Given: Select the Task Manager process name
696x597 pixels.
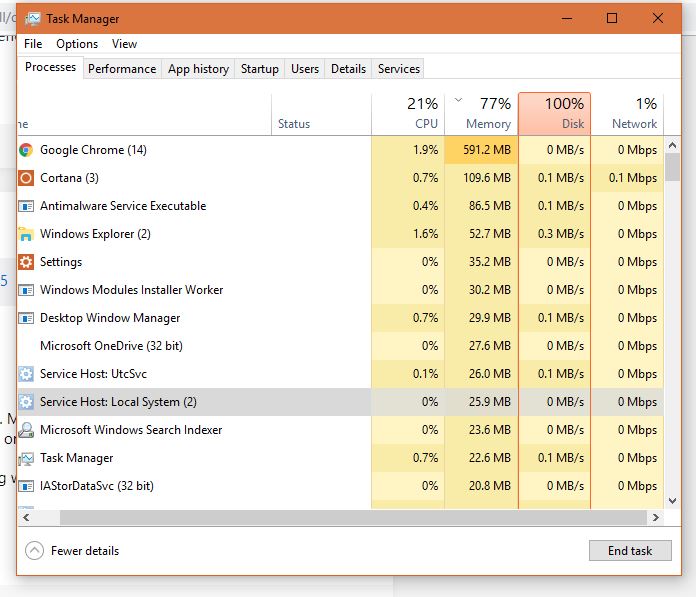Looking at the screenshot, I should tap(76, 458).
